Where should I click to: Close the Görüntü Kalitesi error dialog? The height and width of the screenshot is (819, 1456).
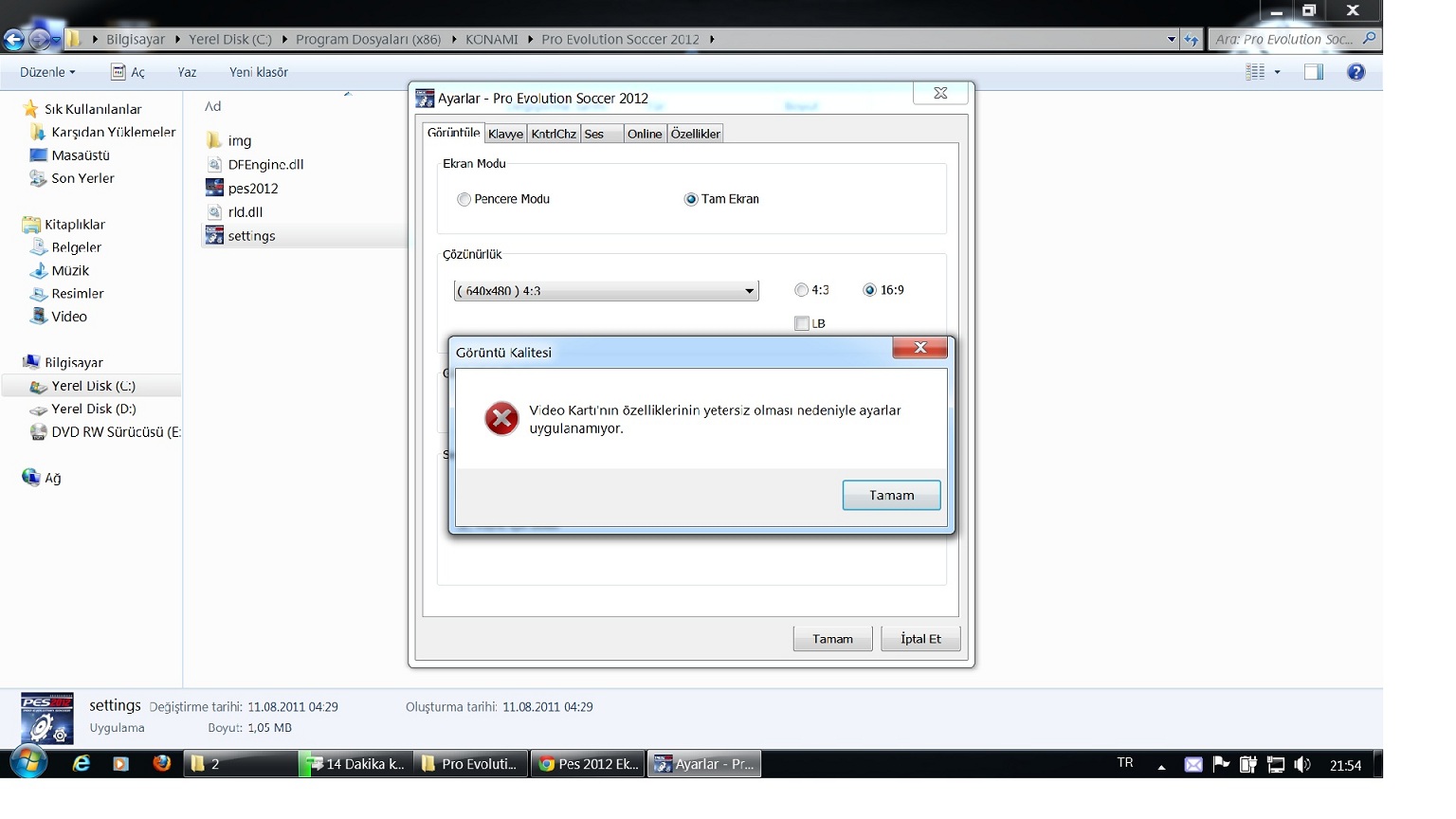point(919,348)
